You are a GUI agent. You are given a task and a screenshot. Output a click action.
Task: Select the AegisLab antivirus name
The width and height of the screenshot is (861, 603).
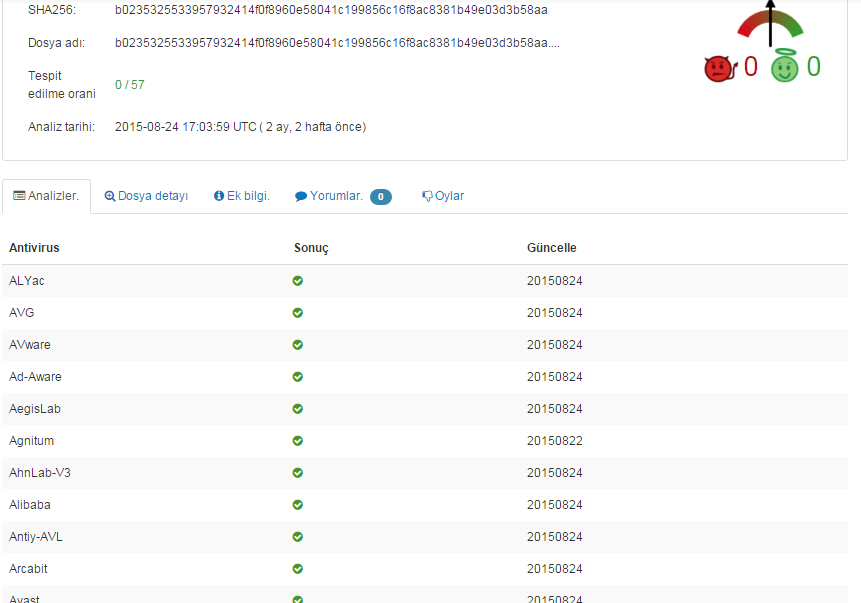pos(35,409)
